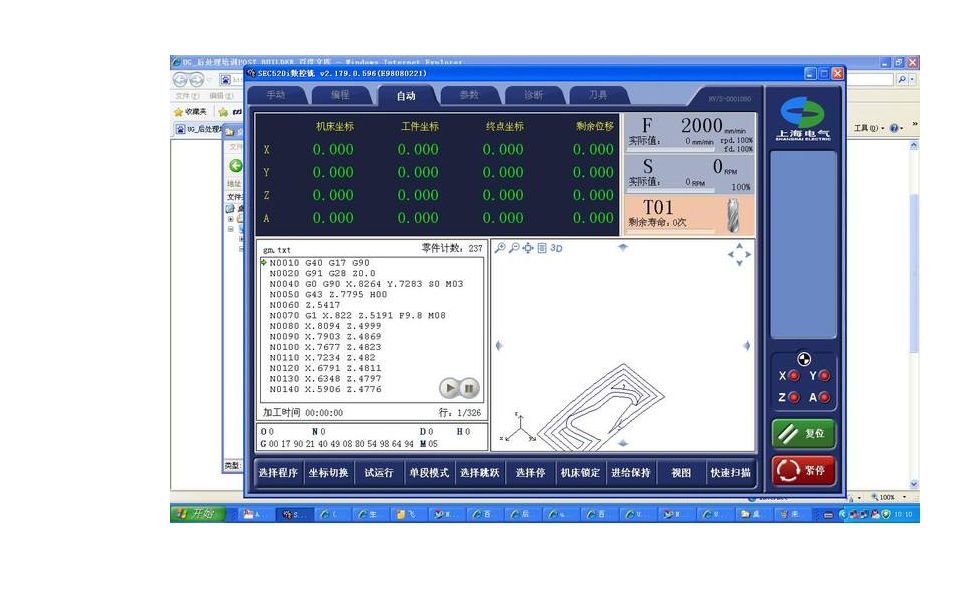This screenshot has height=600, width=960.
Task: Click the up navigation chevron in viewport
Action: (x=739, y=245)
